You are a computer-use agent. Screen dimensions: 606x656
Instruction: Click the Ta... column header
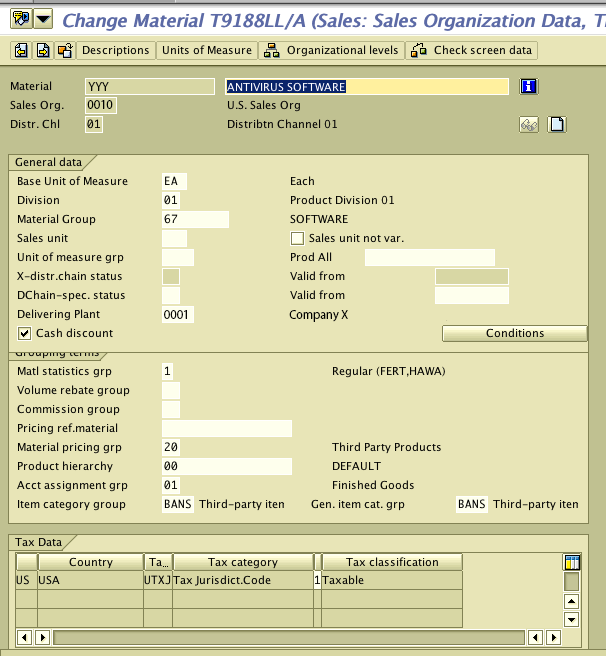click(x=158, y=562)
